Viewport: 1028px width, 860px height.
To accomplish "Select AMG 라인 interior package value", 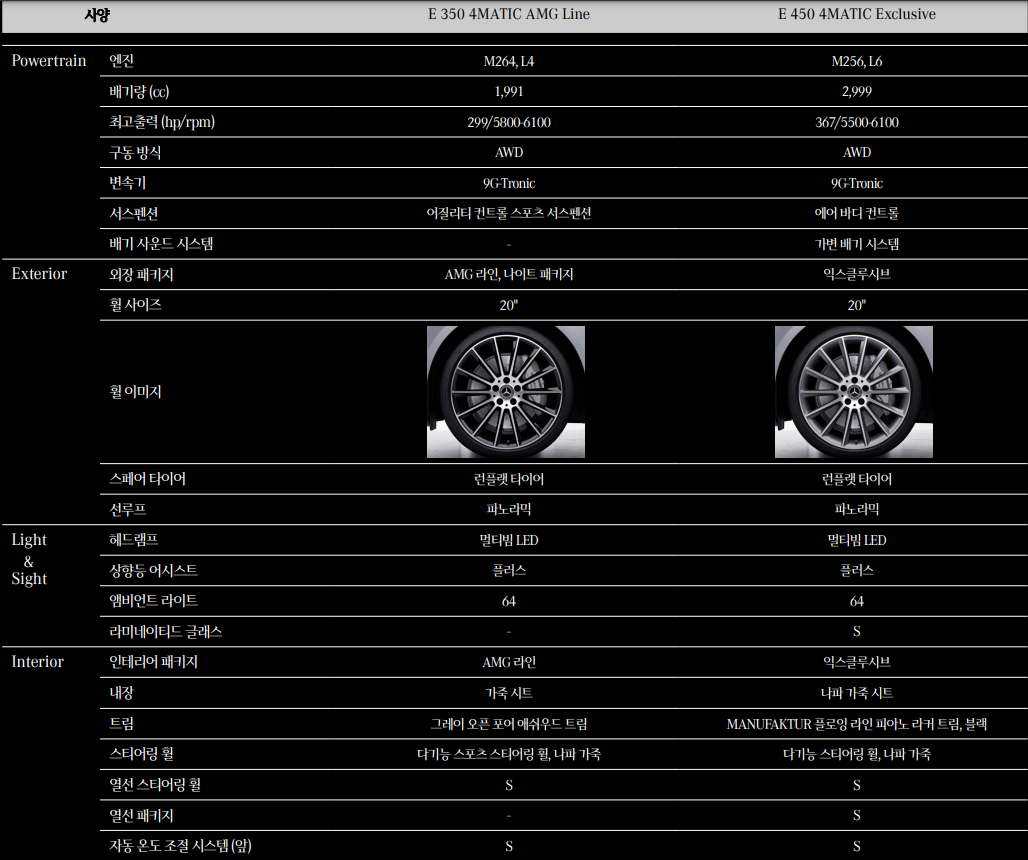I will pyautogui.click(x=509, y=663).
